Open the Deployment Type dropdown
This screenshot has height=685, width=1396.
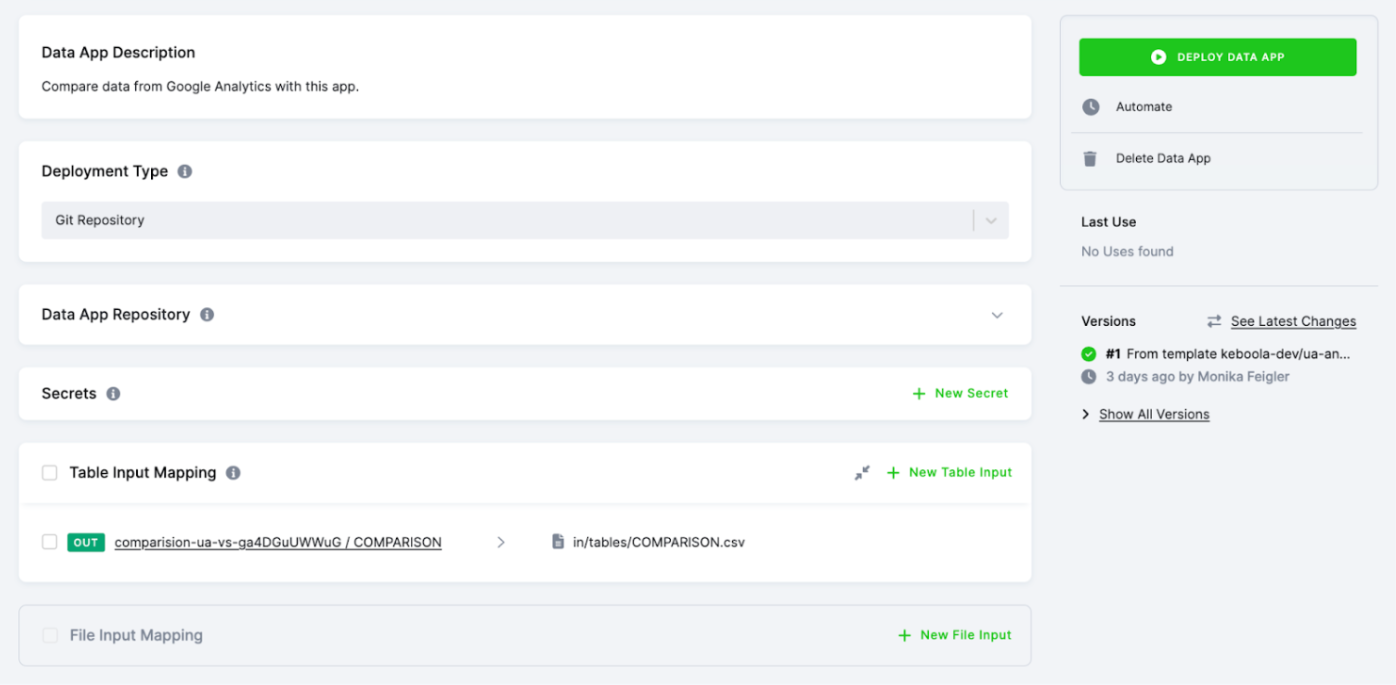tap(991, 219)
